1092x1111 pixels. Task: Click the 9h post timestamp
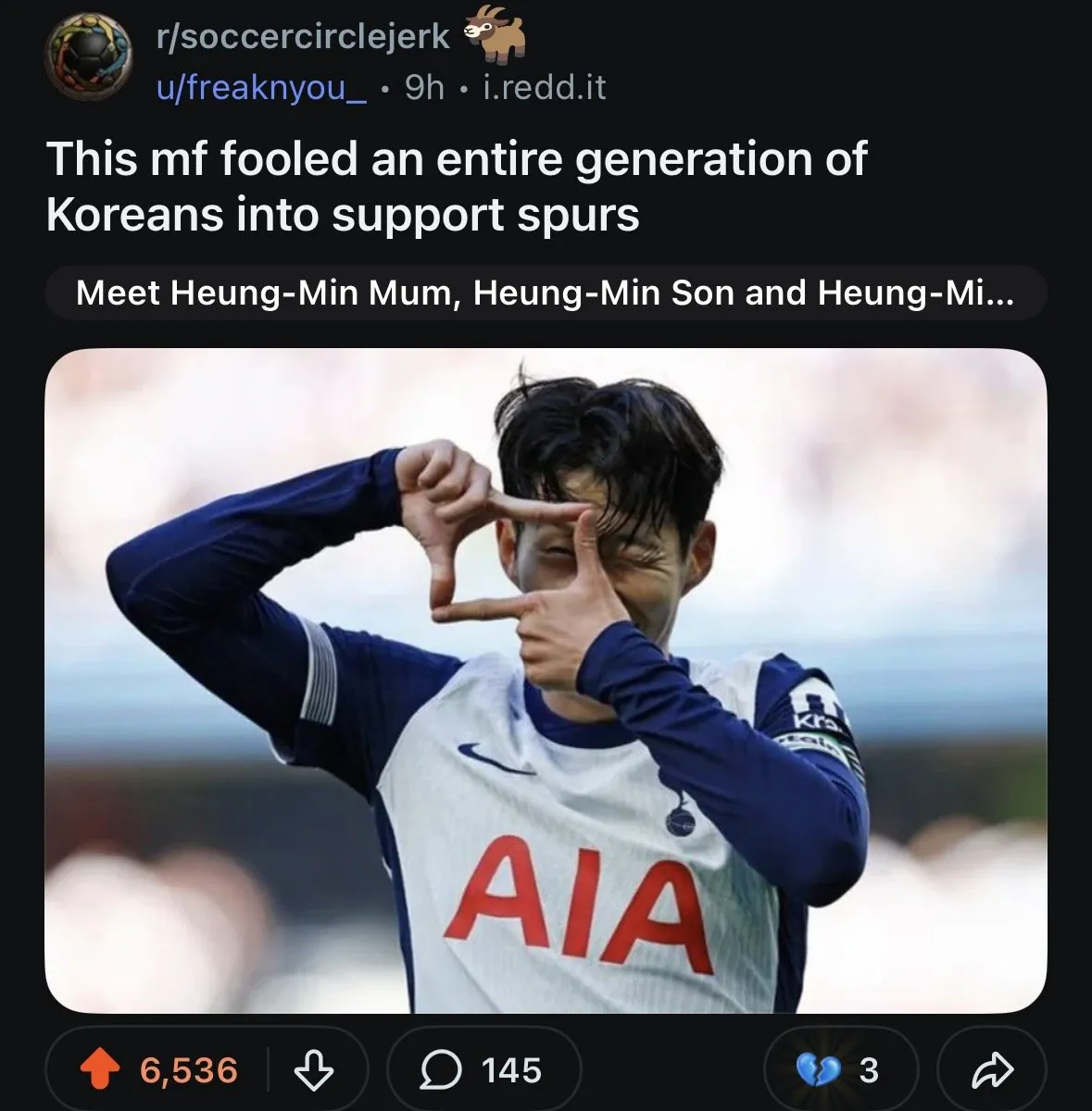[x=425, y=87]
